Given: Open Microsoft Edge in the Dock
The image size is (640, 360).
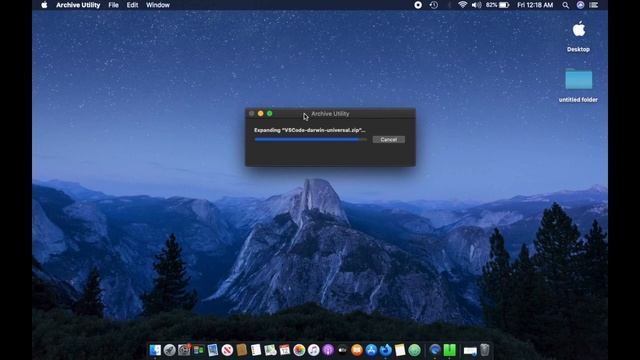Looking at the screenshot, I should pos(435,350).
